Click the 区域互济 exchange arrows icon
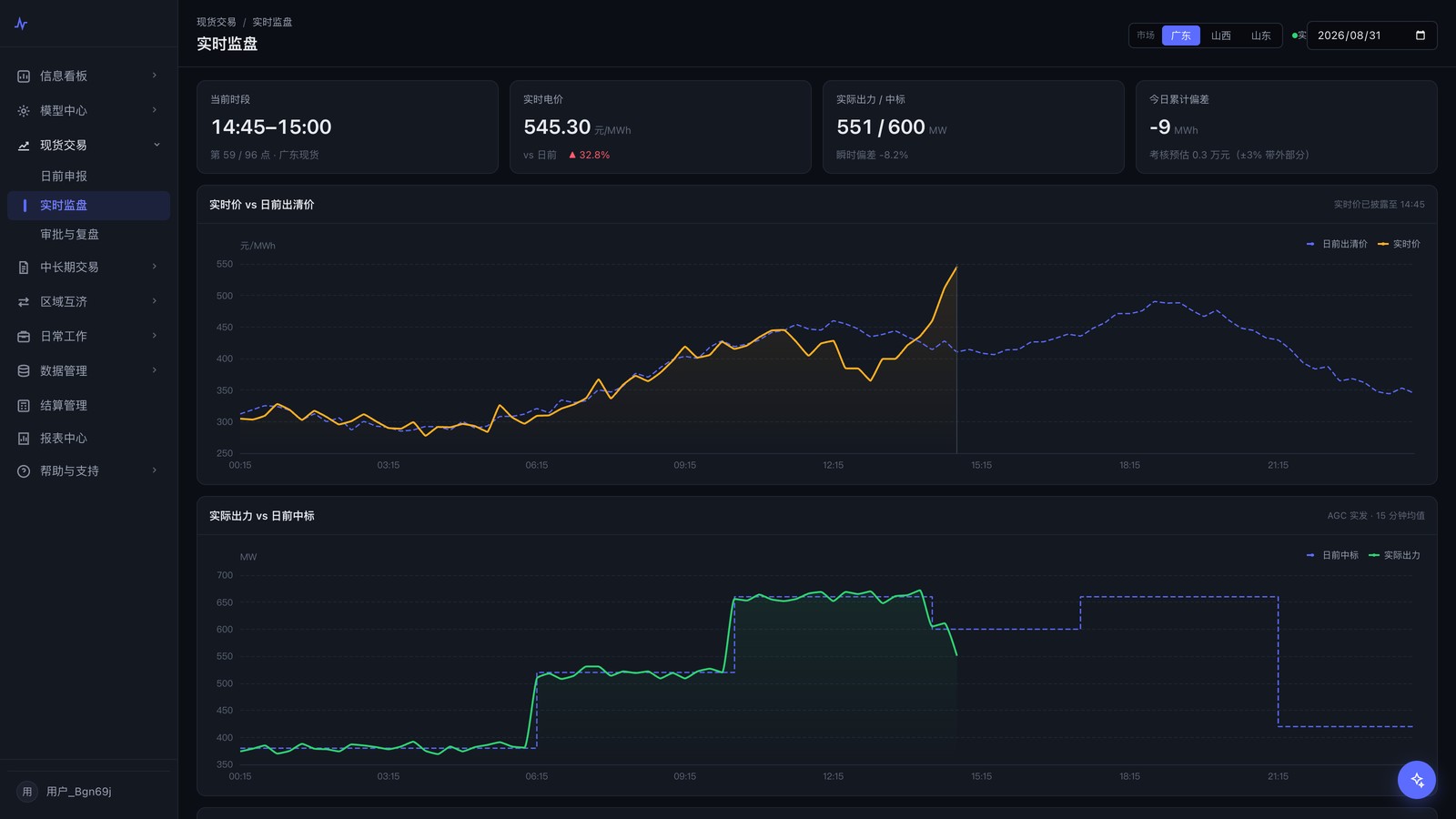This screenshot has width=1456, height=819. [x=24, y=302]
